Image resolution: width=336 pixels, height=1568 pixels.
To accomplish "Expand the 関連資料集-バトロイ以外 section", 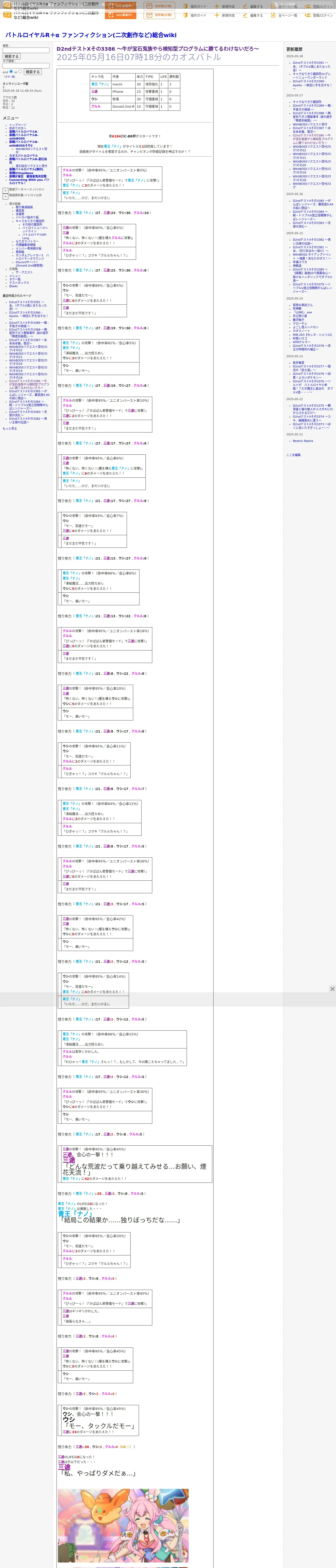I will 5,197.
